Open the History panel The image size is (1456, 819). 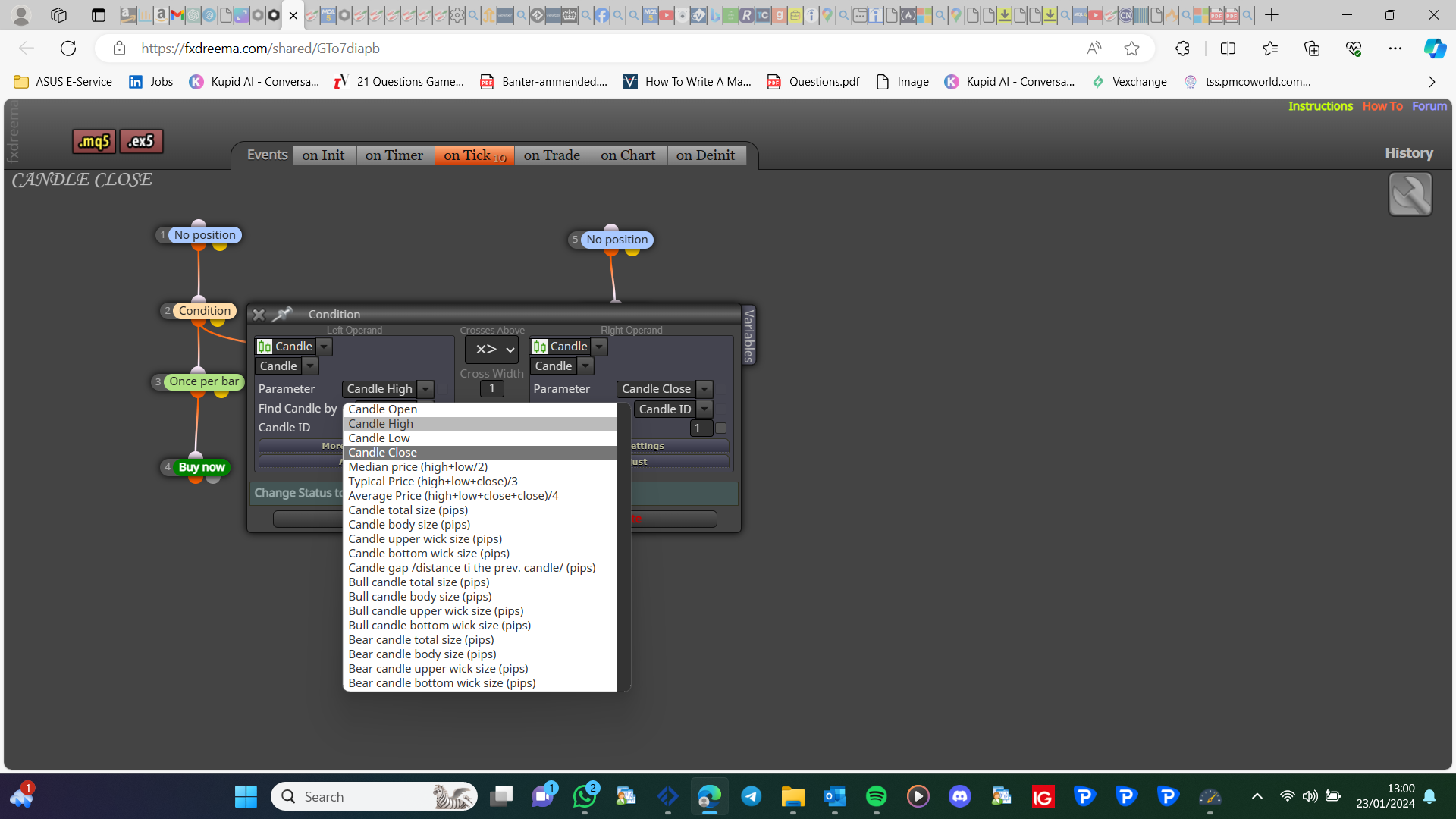pyautogui.click(x=1409, y=153)
